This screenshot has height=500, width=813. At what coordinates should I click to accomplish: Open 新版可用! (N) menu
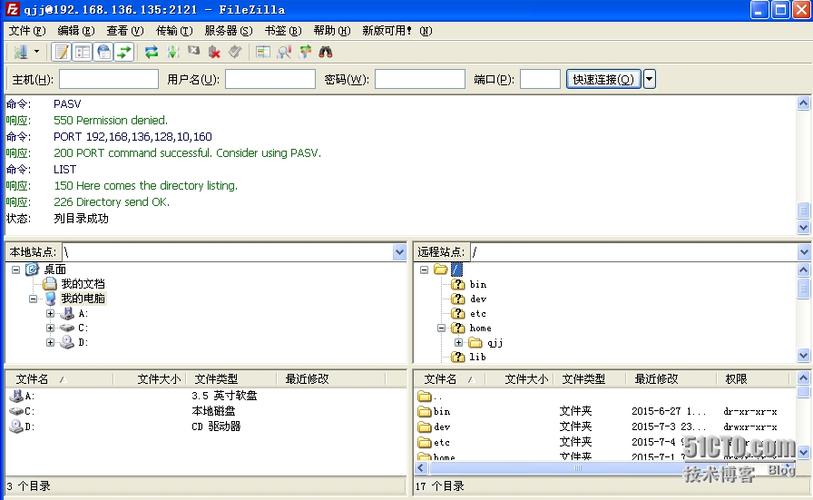397,31
